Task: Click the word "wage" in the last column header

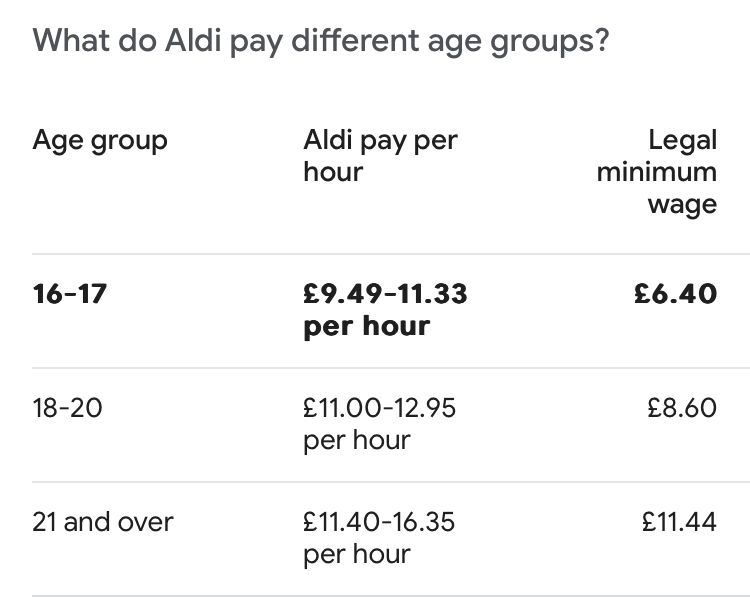Action: (x=683, y=205)
